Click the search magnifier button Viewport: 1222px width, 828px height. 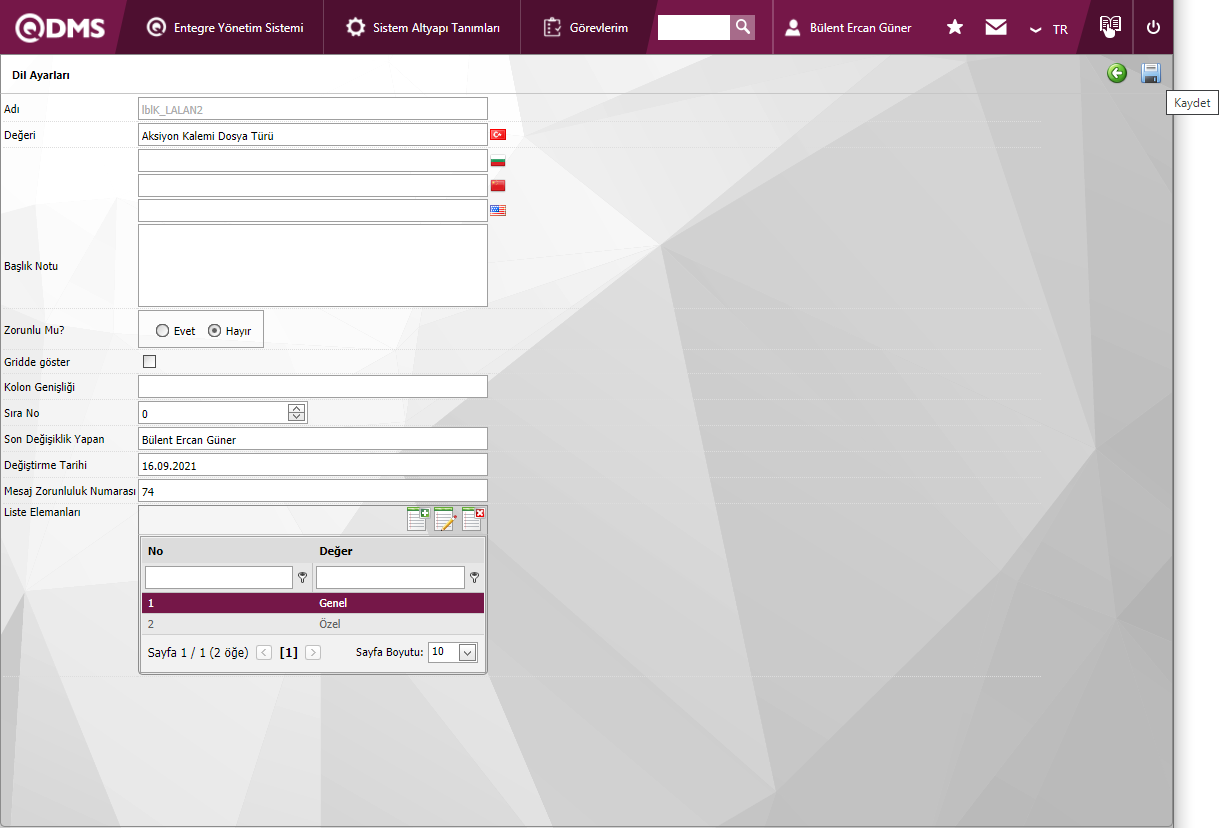click(742, 27)
